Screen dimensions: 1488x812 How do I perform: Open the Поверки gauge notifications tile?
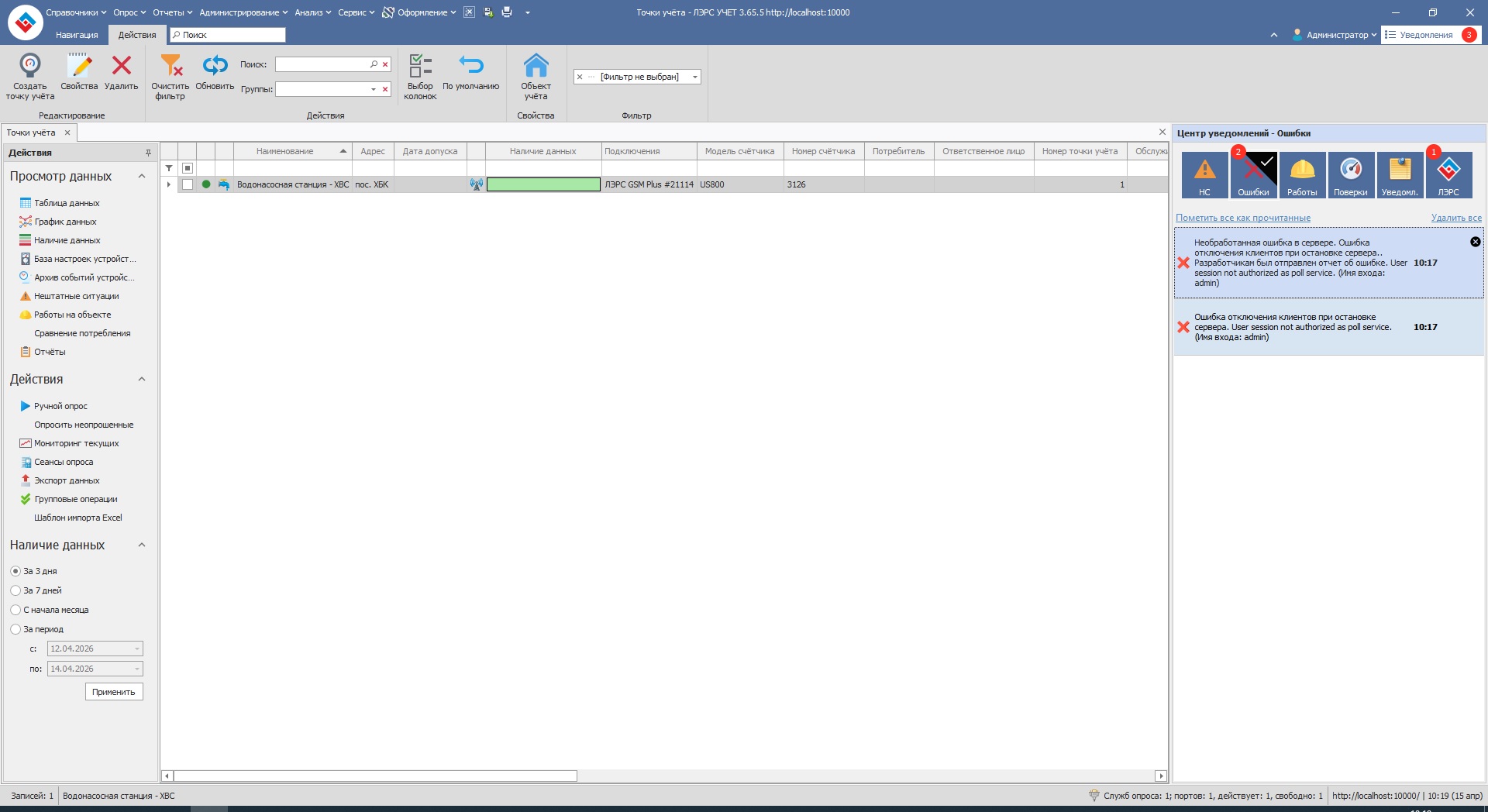pos(1350,174)
